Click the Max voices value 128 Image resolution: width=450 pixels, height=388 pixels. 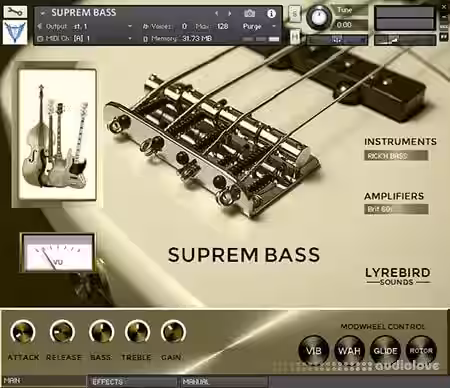(x=222, y=26)
